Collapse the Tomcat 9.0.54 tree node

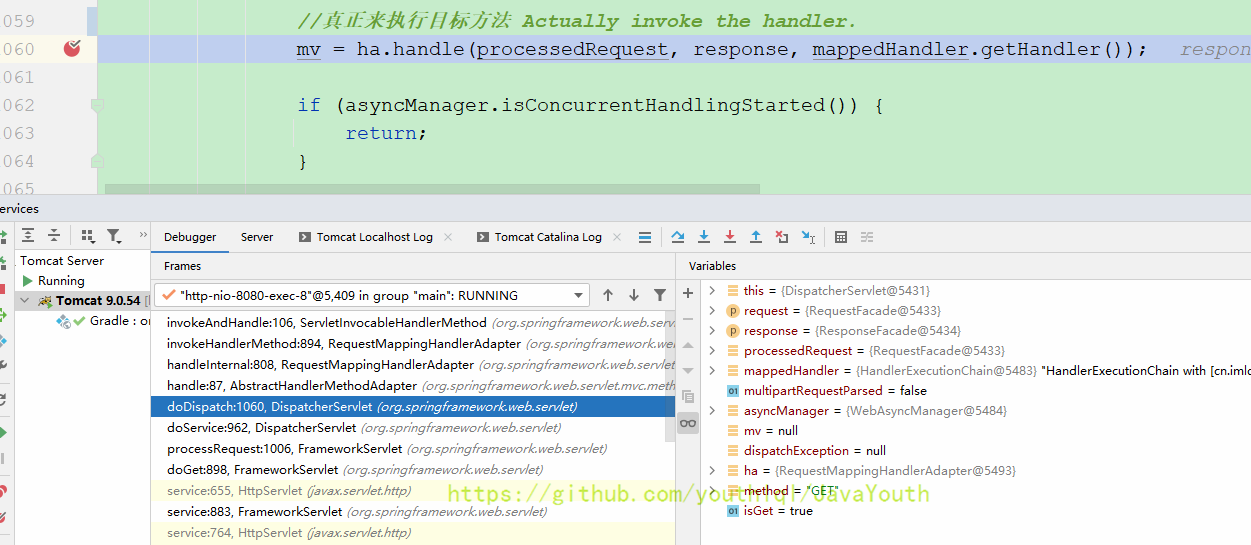(25, 301)
